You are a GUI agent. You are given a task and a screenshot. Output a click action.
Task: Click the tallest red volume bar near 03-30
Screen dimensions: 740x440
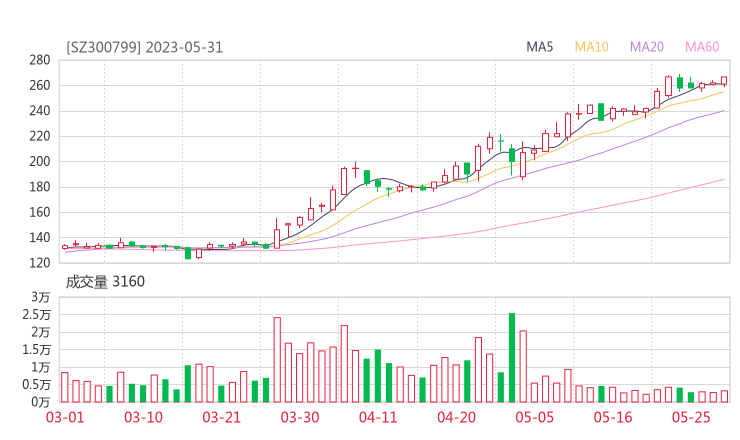tap(277, 360)
